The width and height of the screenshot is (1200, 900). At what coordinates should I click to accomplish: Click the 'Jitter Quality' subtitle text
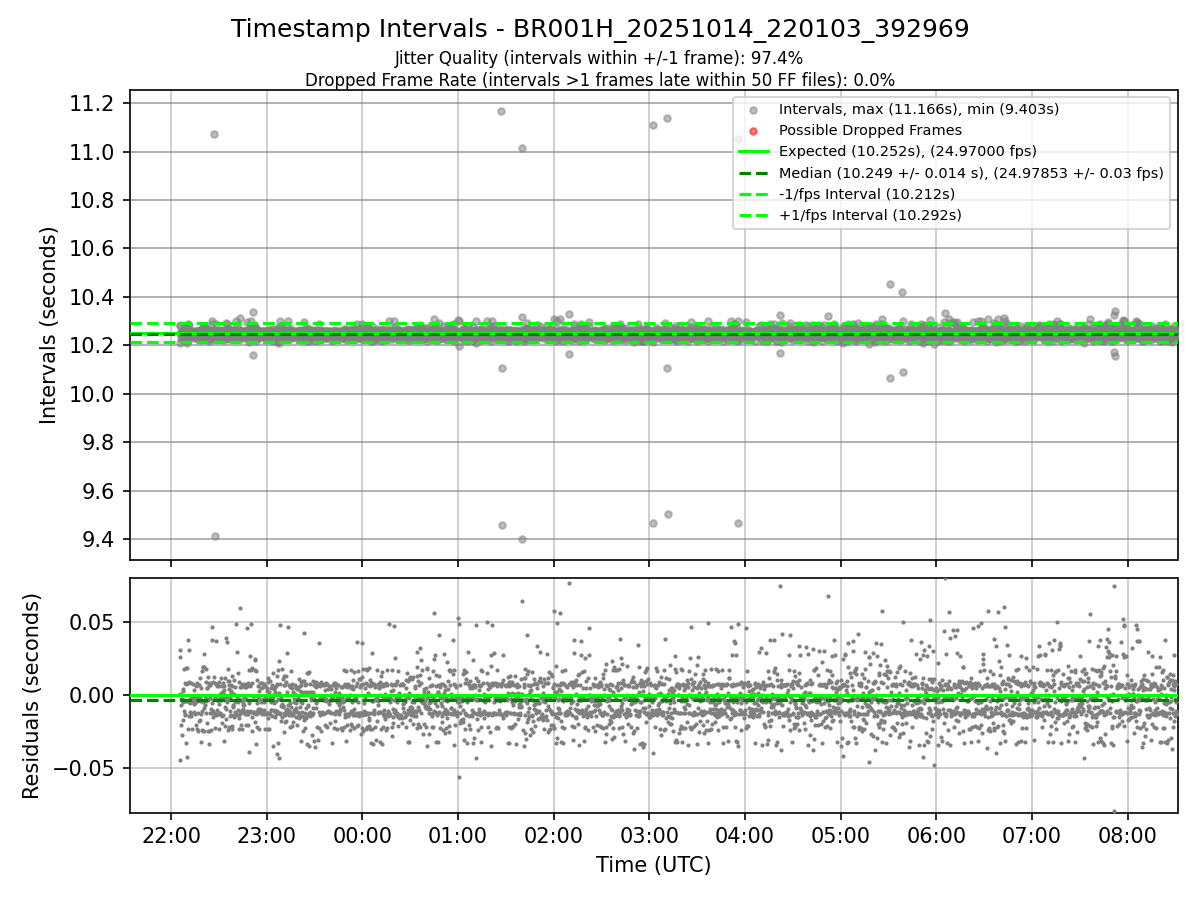point(600,58)
